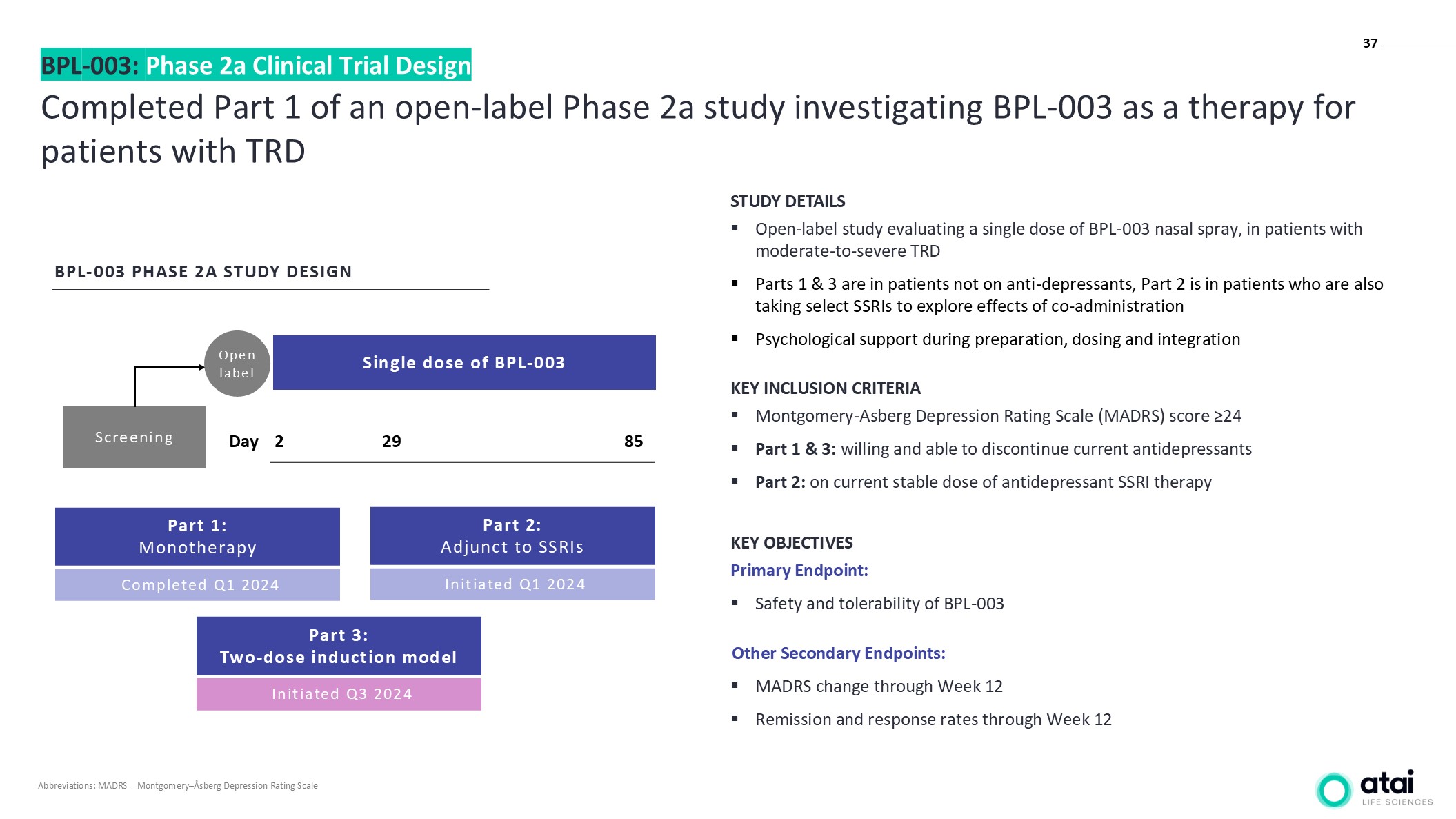Click the page number 37

coord(1370,43)
